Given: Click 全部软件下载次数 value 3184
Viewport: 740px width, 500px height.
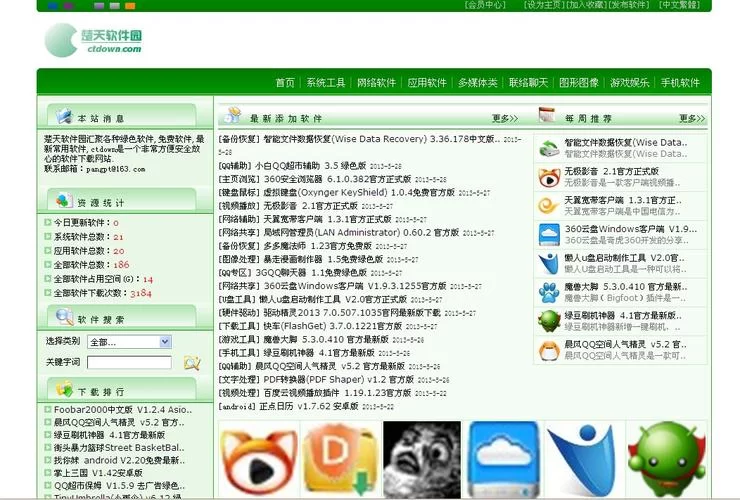Looking at the screenshot, I should click(141, 293).
